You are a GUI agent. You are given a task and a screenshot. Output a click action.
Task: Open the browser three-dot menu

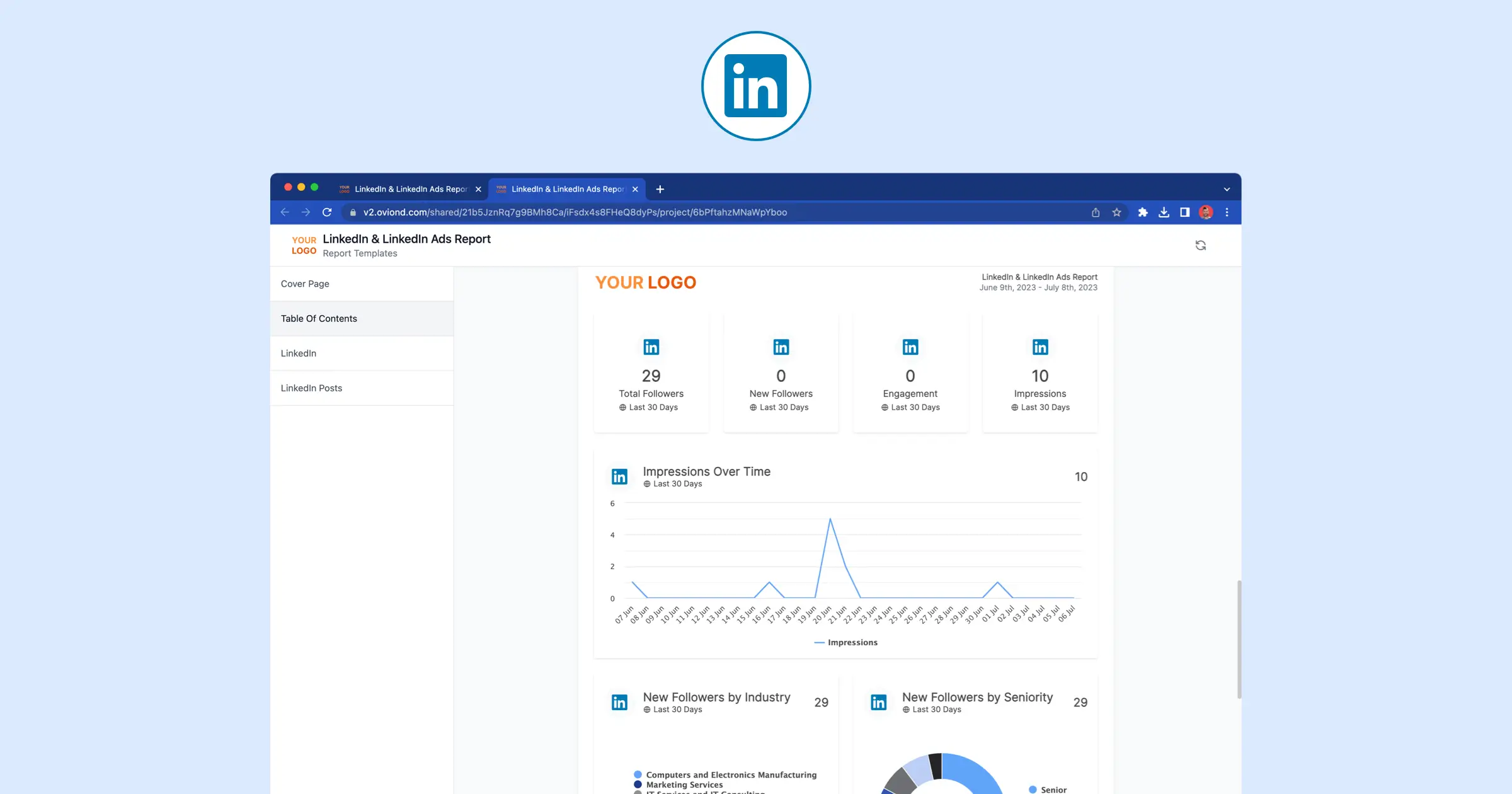1227,212
